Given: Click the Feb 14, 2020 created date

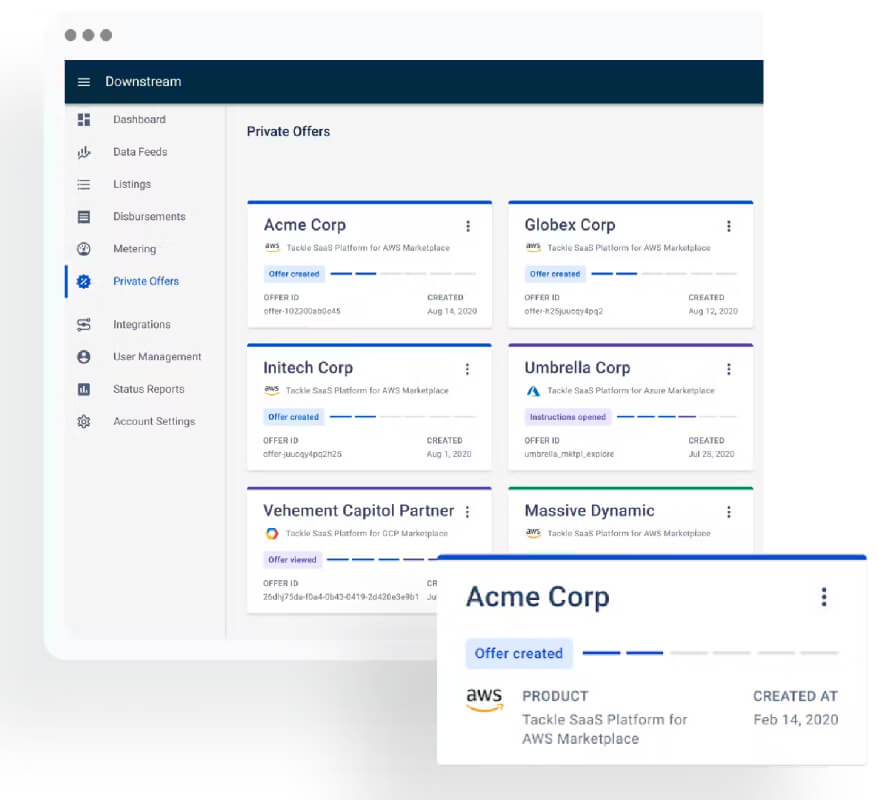Looking at the screenshot, I should coord(795,720).
